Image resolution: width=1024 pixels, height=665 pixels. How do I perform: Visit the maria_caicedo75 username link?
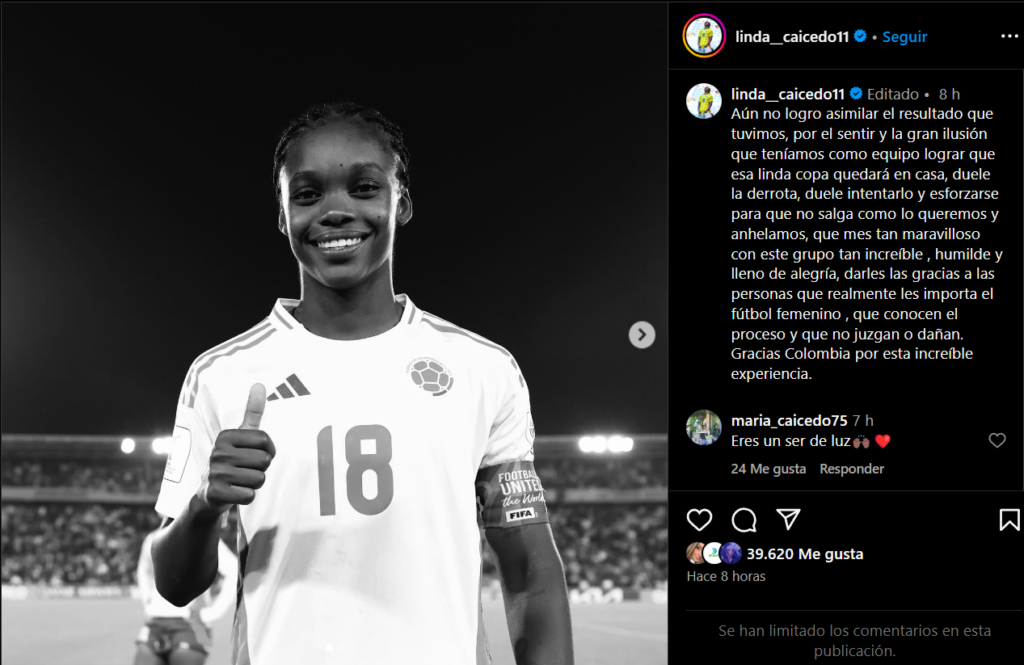tap(789, 420)
